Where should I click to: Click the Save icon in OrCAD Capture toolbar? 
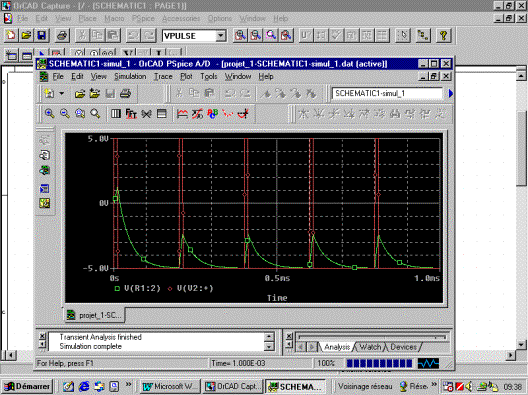(42, 35)
